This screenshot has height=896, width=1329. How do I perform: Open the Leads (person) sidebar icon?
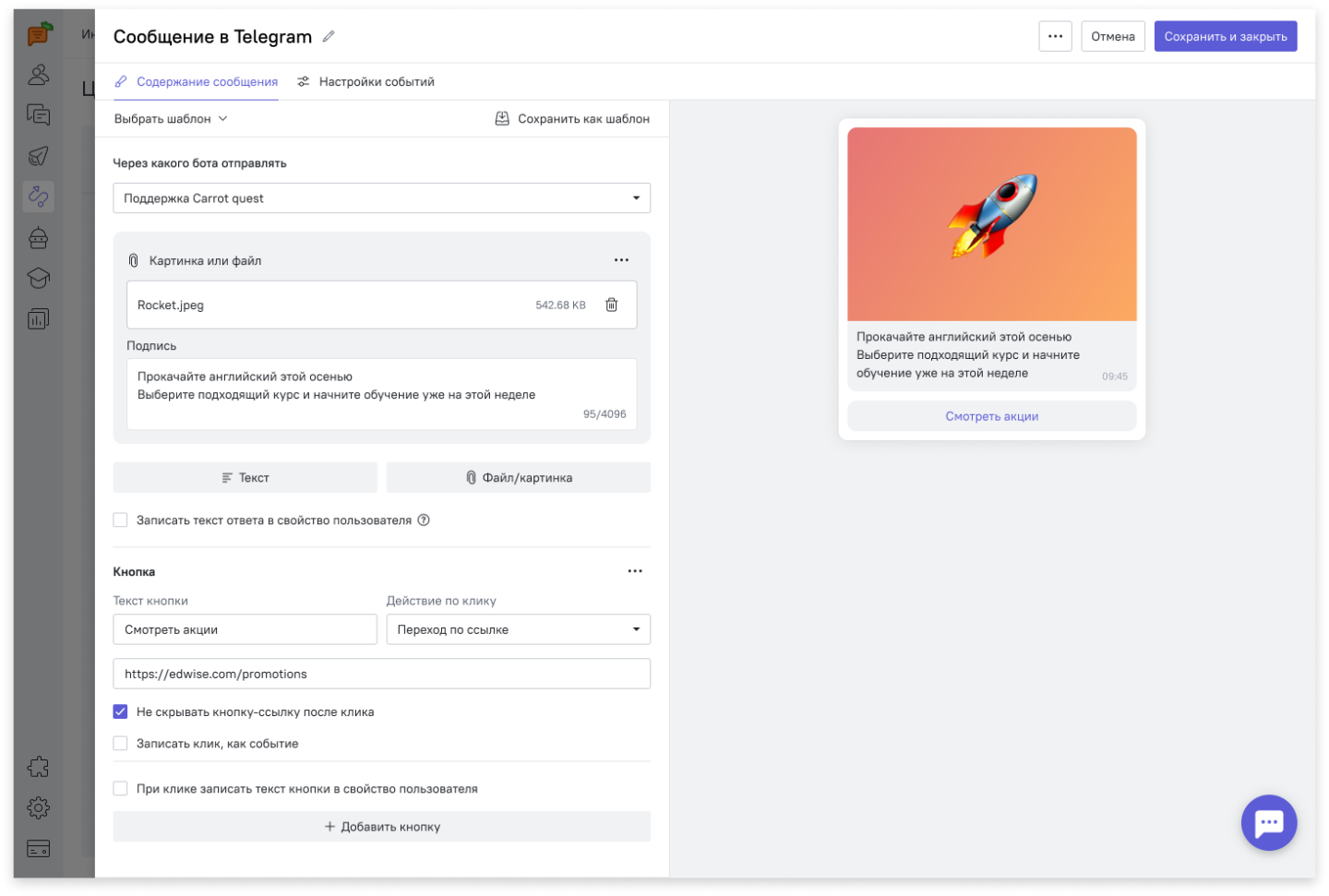39,75
